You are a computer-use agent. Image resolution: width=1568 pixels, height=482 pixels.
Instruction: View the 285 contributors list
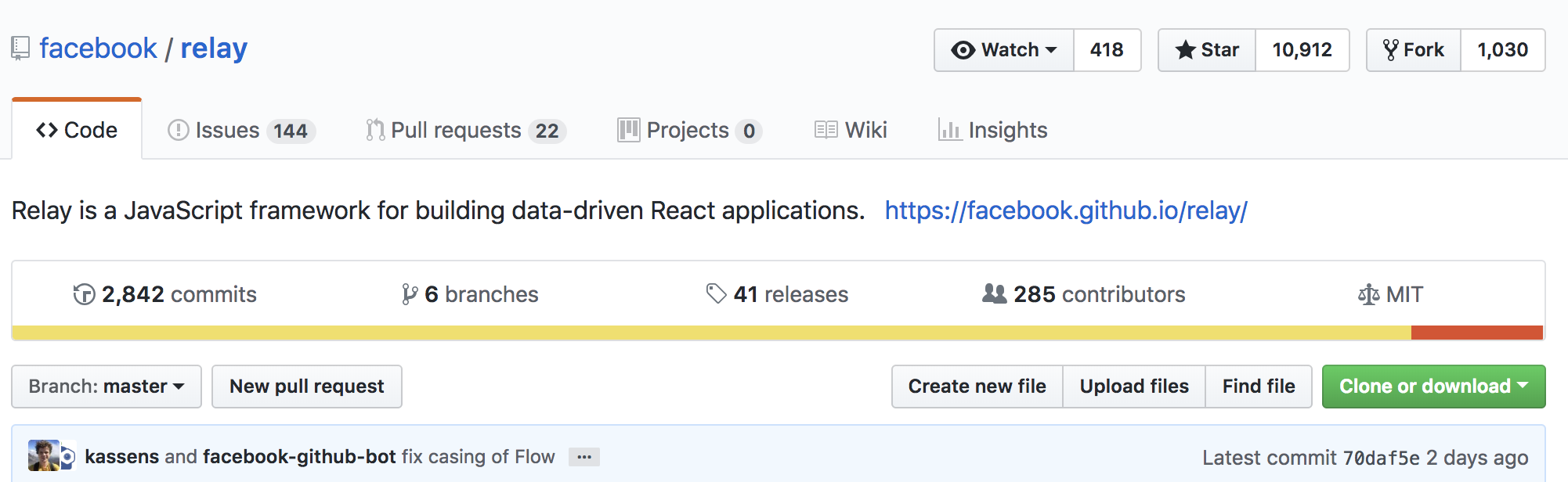tap(1084, 294)
